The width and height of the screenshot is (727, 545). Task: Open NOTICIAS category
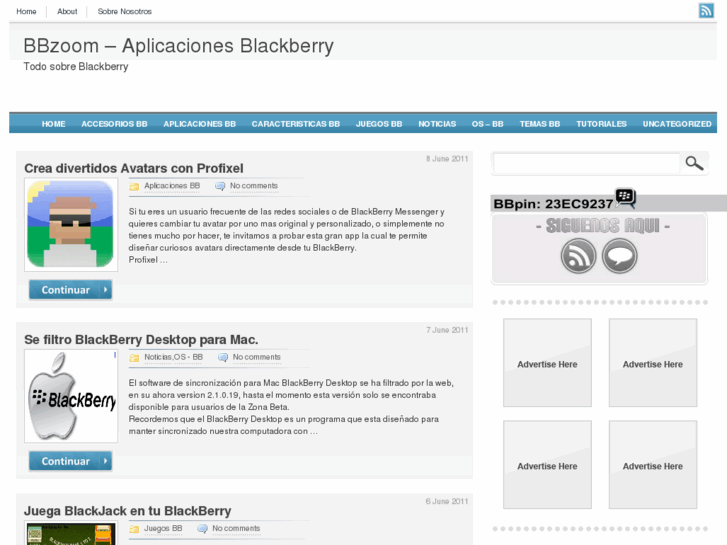tap(437, 124)
